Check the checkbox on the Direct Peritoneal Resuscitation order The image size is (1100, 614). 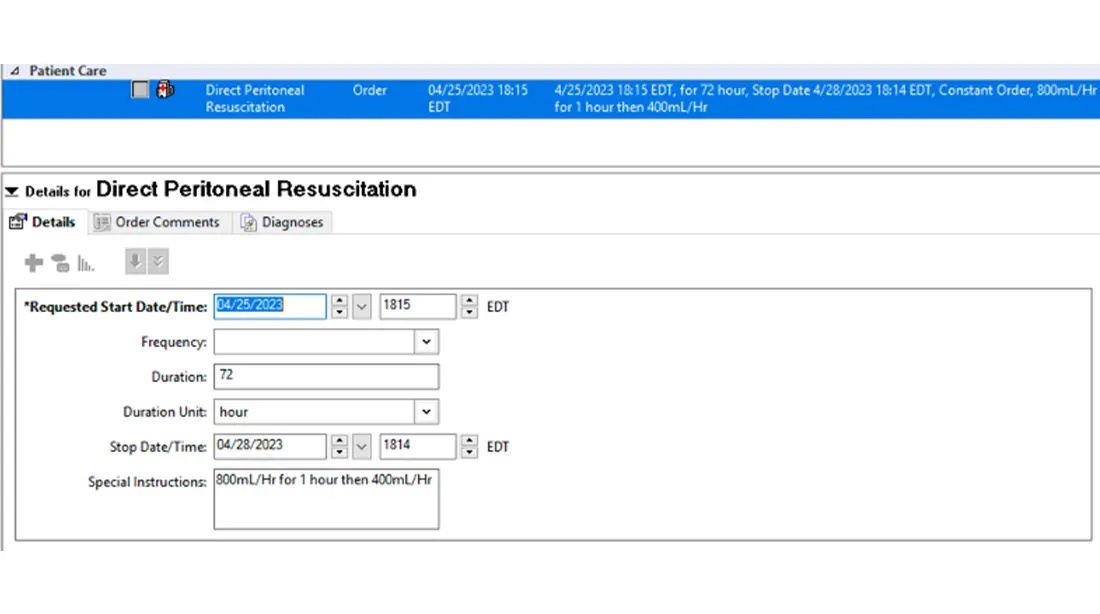pyautogui.click(x=141, y=89)
